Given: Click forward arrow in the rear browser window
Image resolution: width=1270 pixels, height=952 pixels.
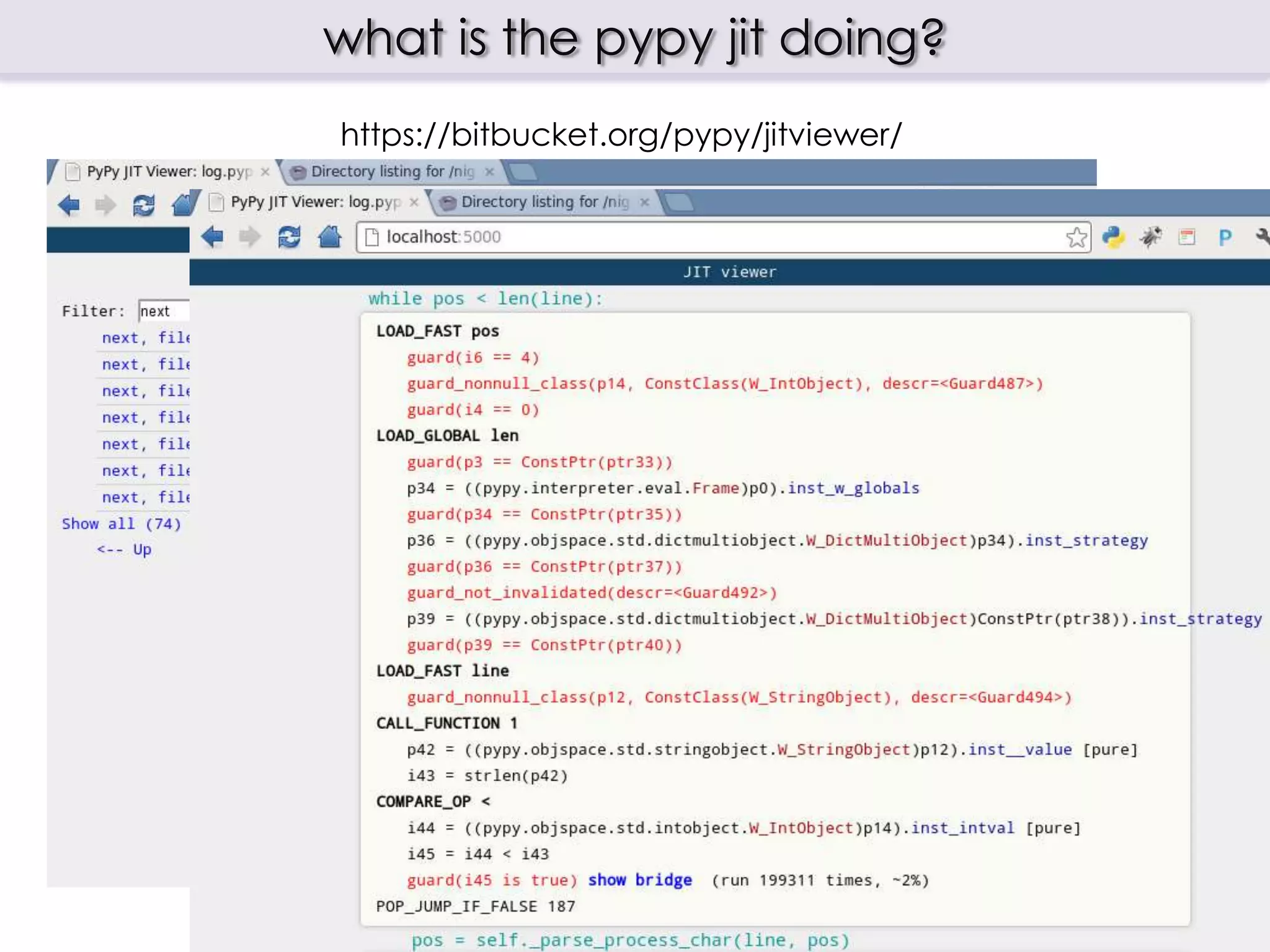Looking at the screenshot, I should pos(105,205).
